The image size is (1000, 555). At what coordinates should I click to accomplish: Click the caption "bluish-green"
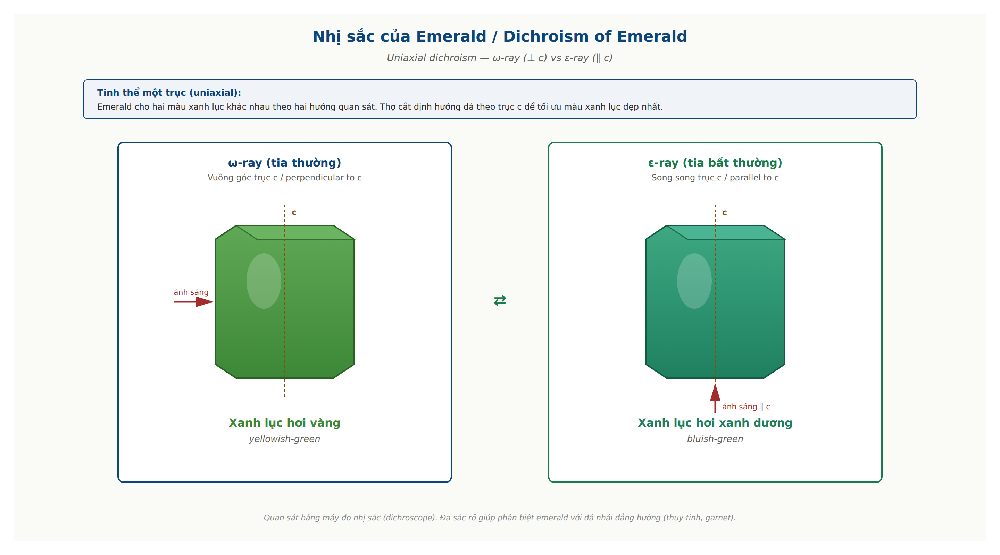pyautogui.click(x=715, y=439)
